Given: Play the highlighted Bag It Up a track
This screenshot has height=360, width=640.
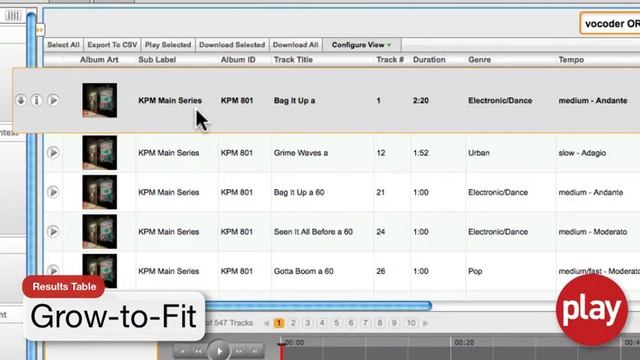Looking at the screenshot, I should (x=53, y=100).
